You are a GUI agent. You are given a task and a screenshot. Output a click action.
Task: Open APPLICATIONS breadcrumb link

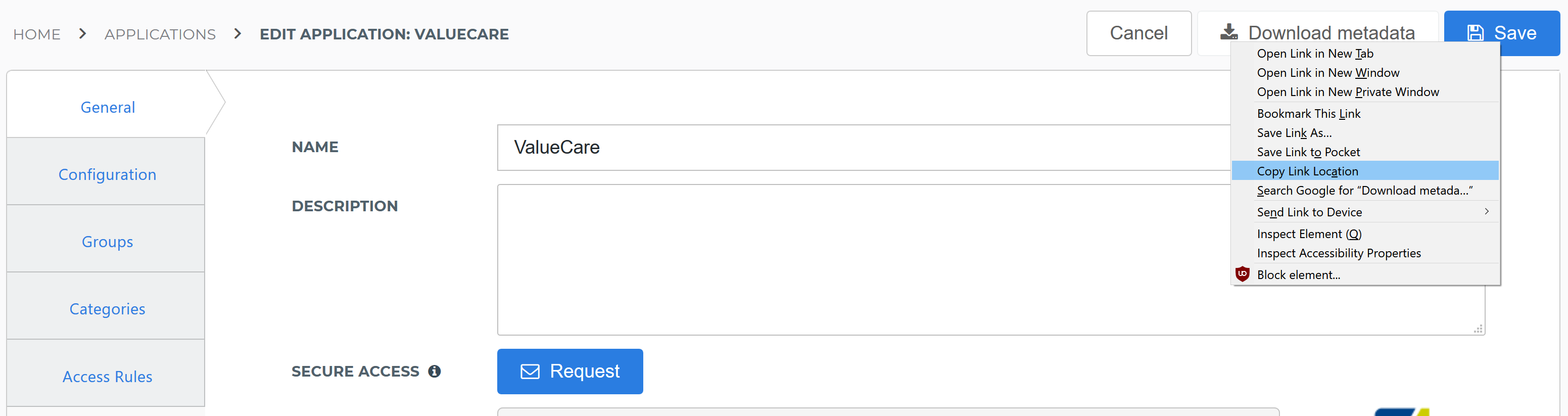(x=160, y=34)
